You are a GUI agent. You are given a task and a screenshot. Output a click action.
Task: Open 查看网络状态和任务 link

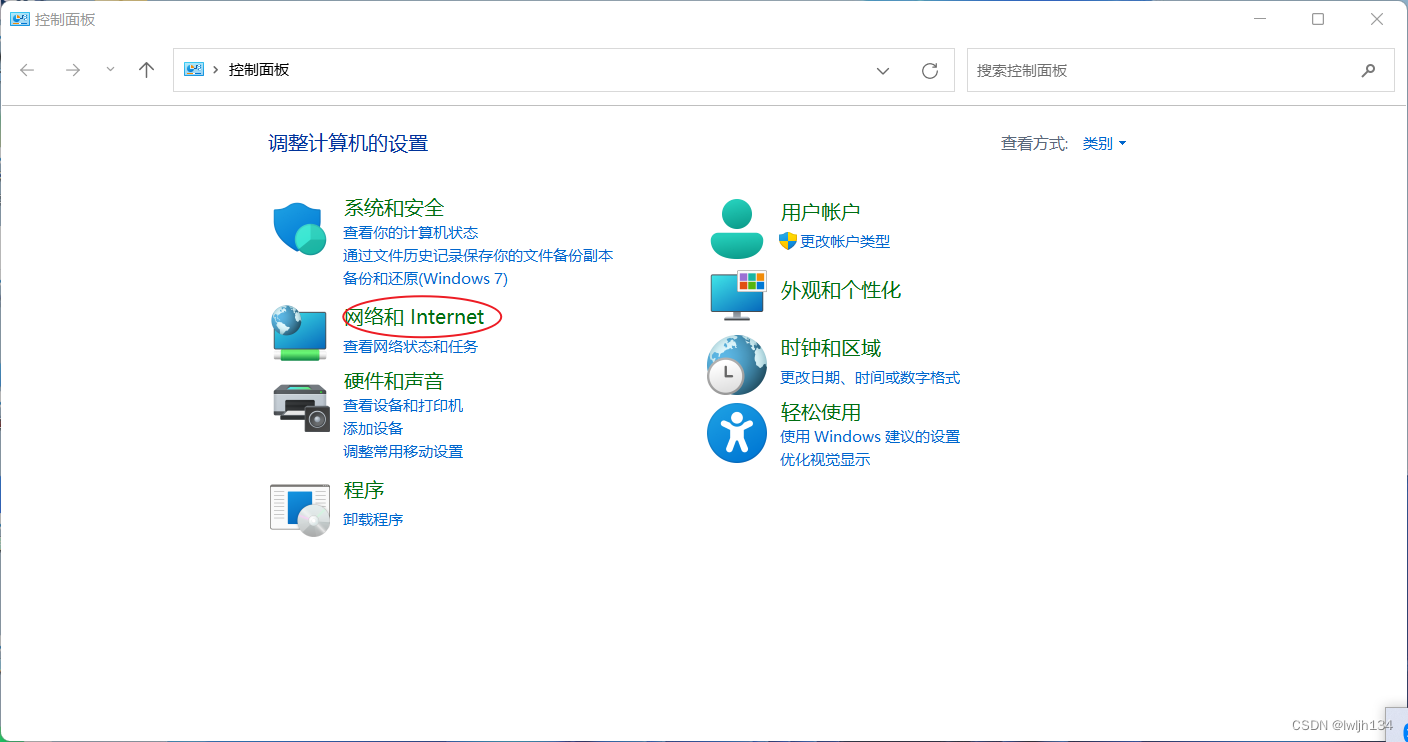coord(411,347)
